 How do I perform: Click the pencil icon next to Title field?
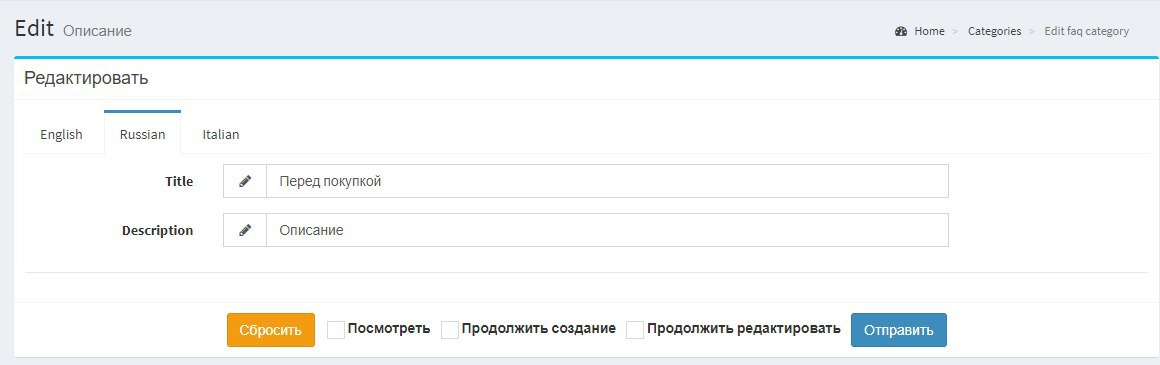click(x=245, y=181)
